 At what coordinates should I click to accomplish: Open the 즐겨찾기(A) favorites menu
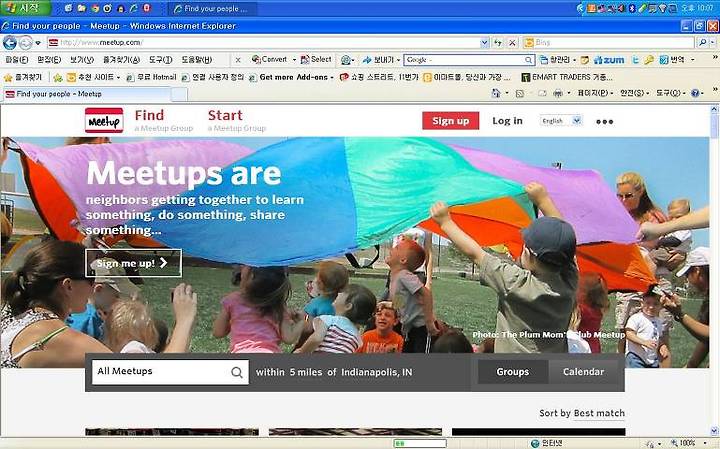click(121, 60)
